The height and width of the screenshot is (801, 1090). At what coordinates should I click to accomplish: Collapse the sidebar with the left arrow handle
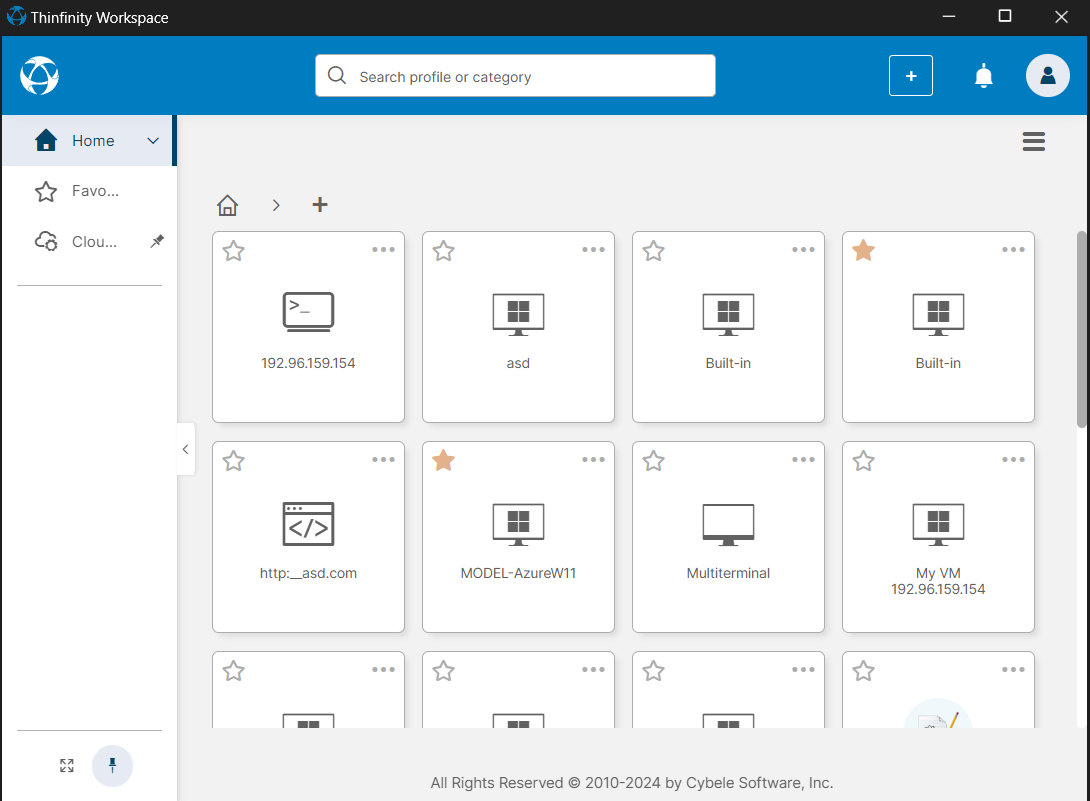(186, 449)
